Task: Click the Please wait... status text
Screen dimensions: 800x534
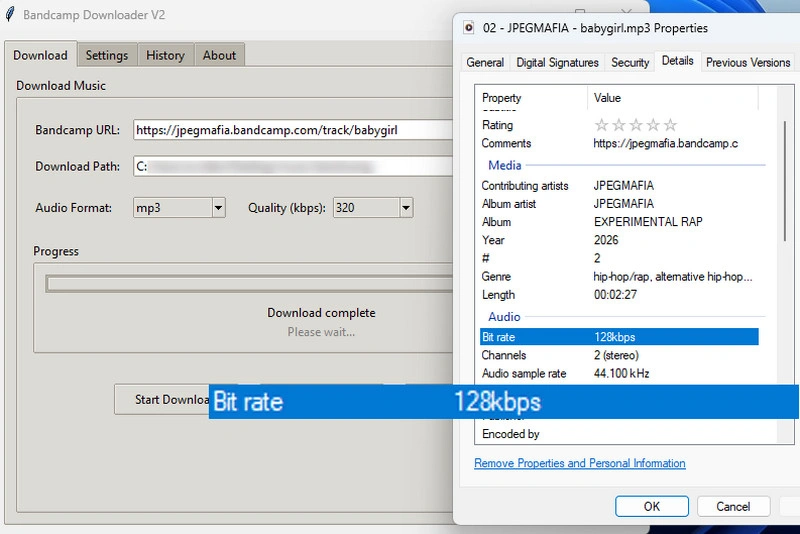Action: (321, 332)
